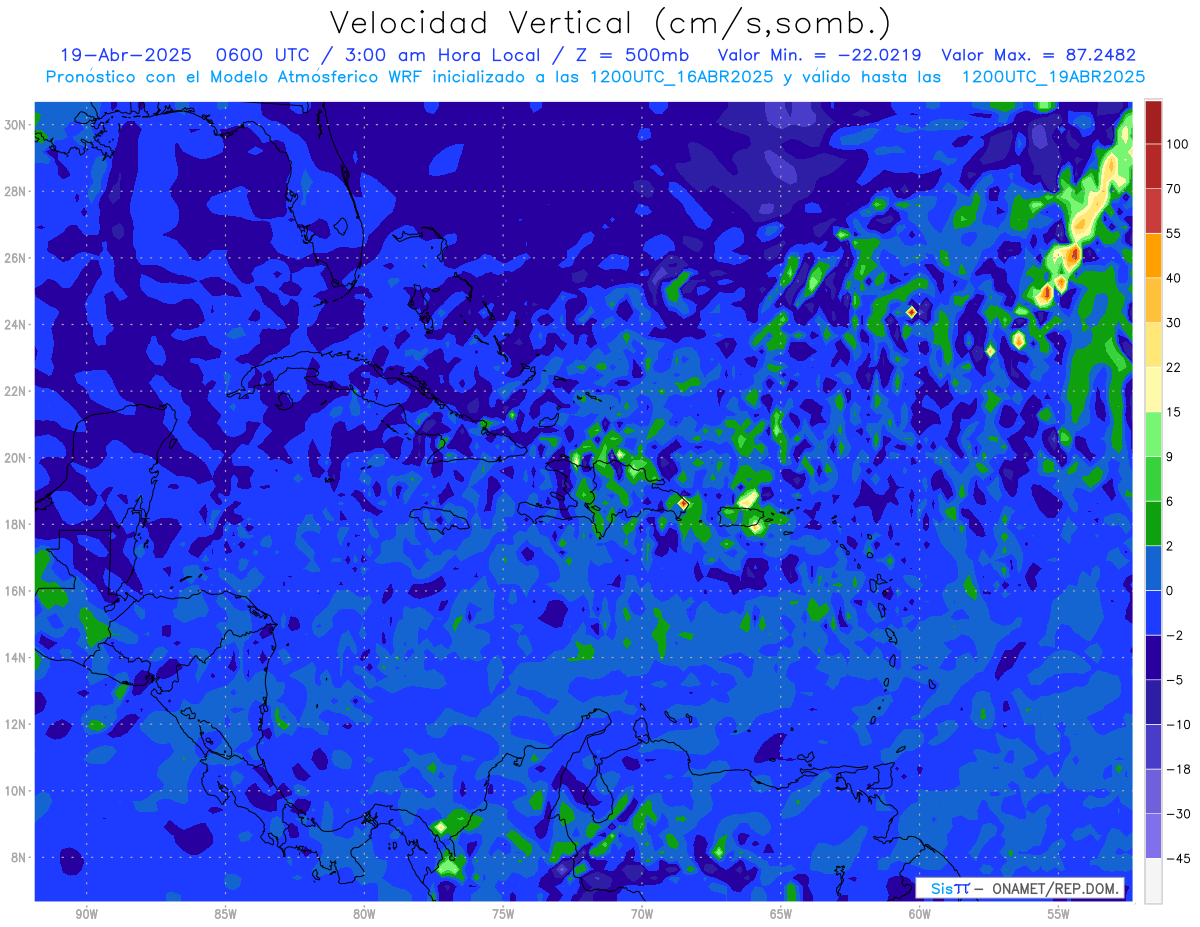Pick the lavender swatch between -30 and -45
Screen dimensions: 1200x927
point(1153,836)
